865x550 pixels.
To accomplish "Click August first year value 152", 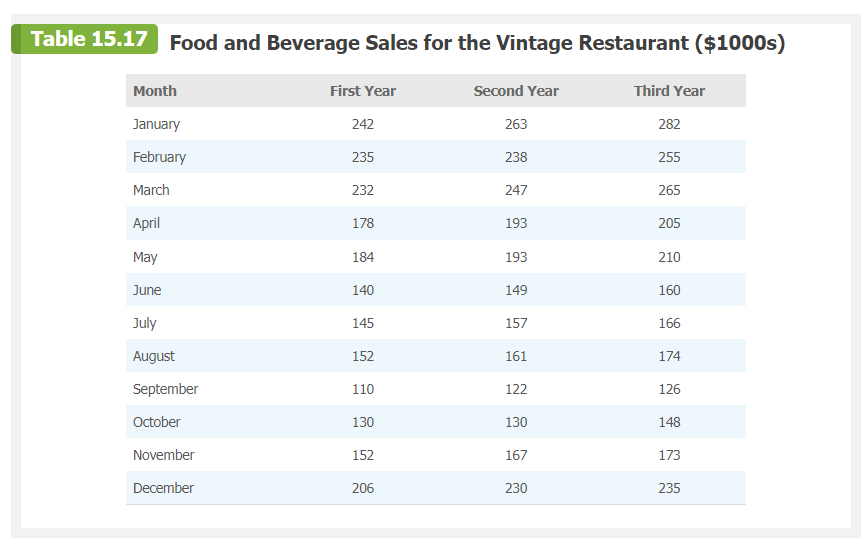I will (x=363, y=356).
